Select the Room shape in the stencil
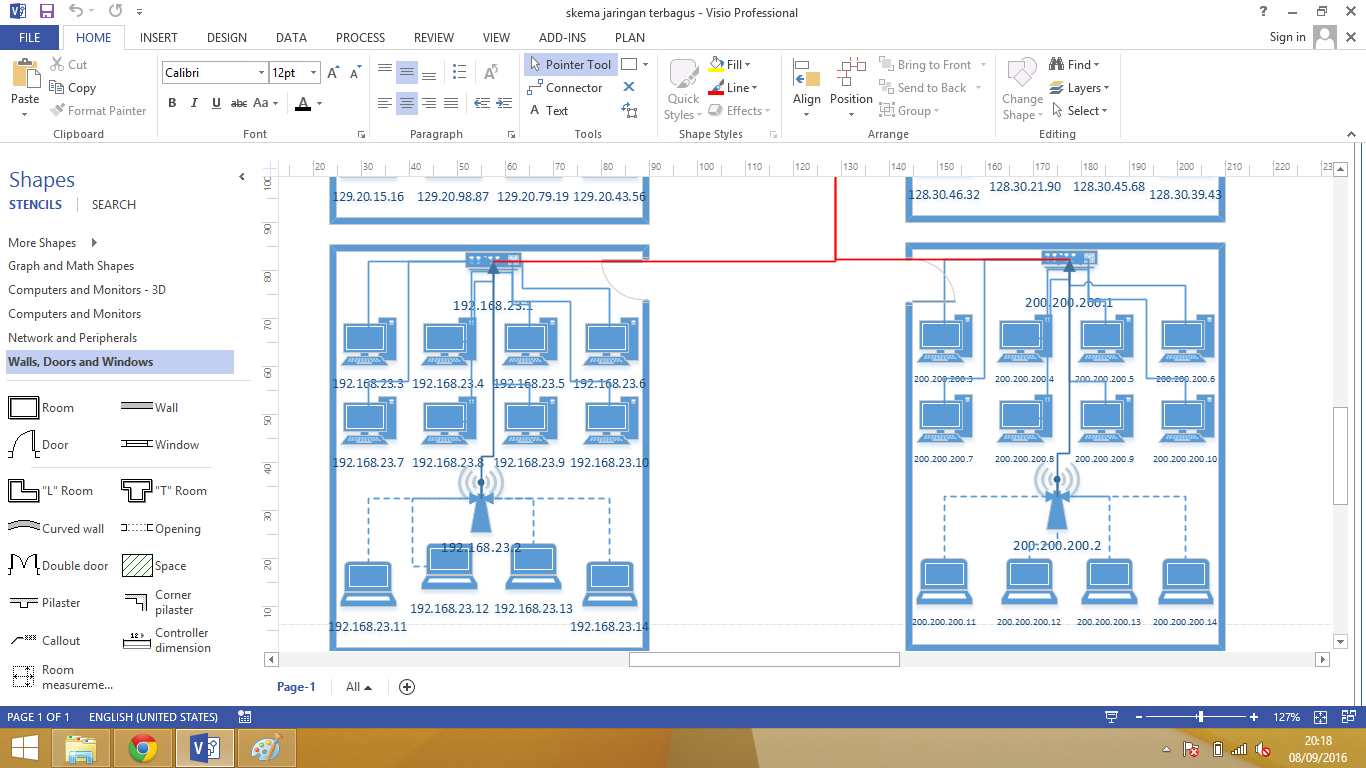The image size is (1366, 768). (x=41, y=408)
